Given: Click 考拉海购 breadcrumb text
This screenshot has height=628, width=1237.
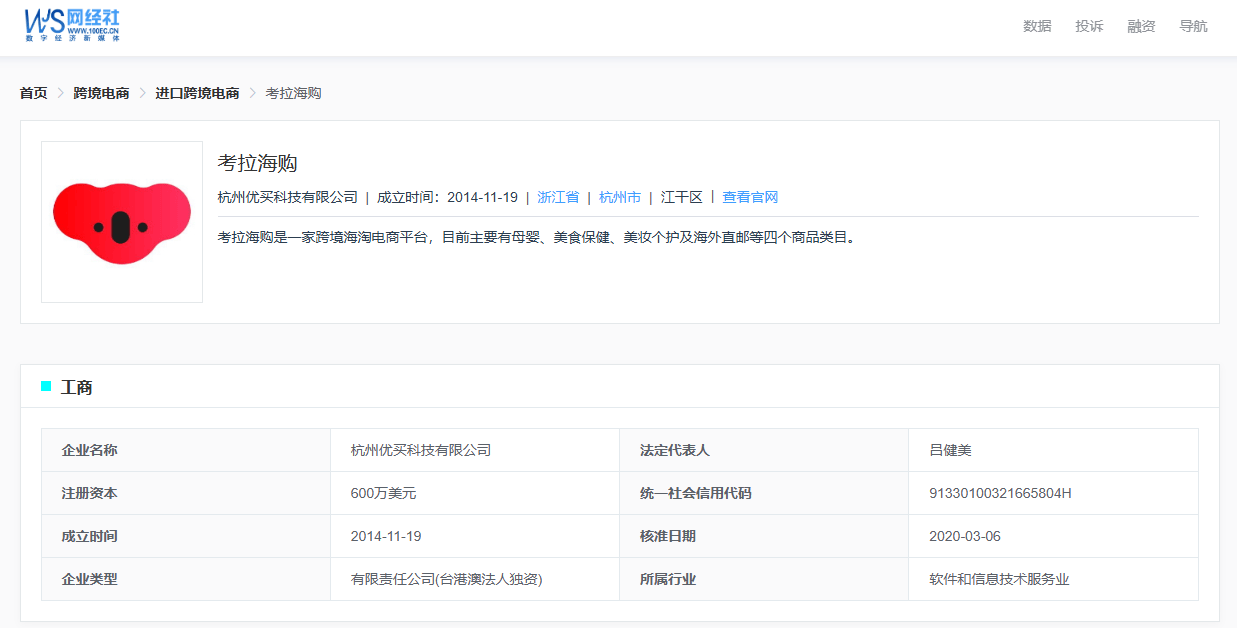Looking at the screenshot, I should (293, 93).
